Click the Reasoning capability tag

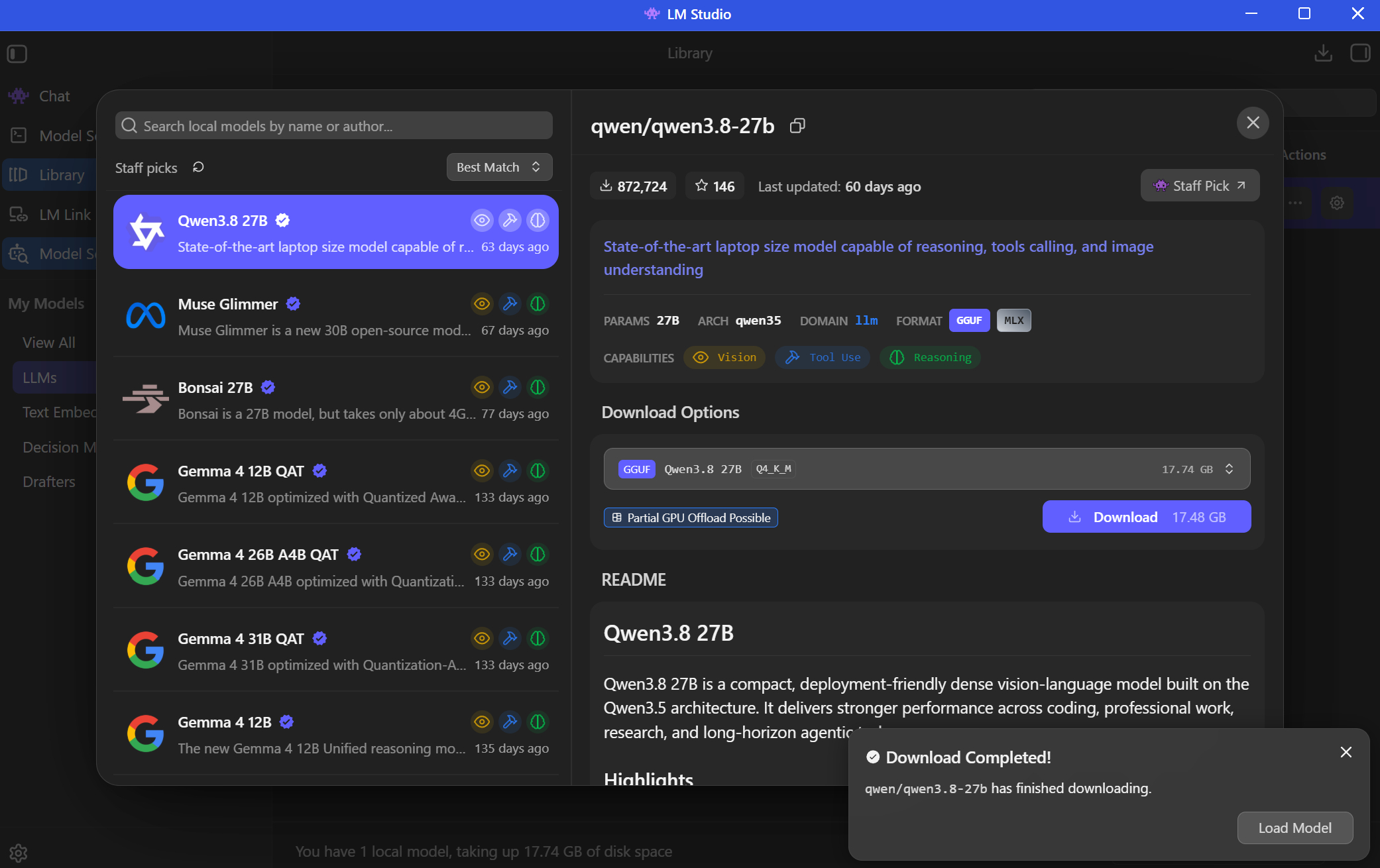931,358
